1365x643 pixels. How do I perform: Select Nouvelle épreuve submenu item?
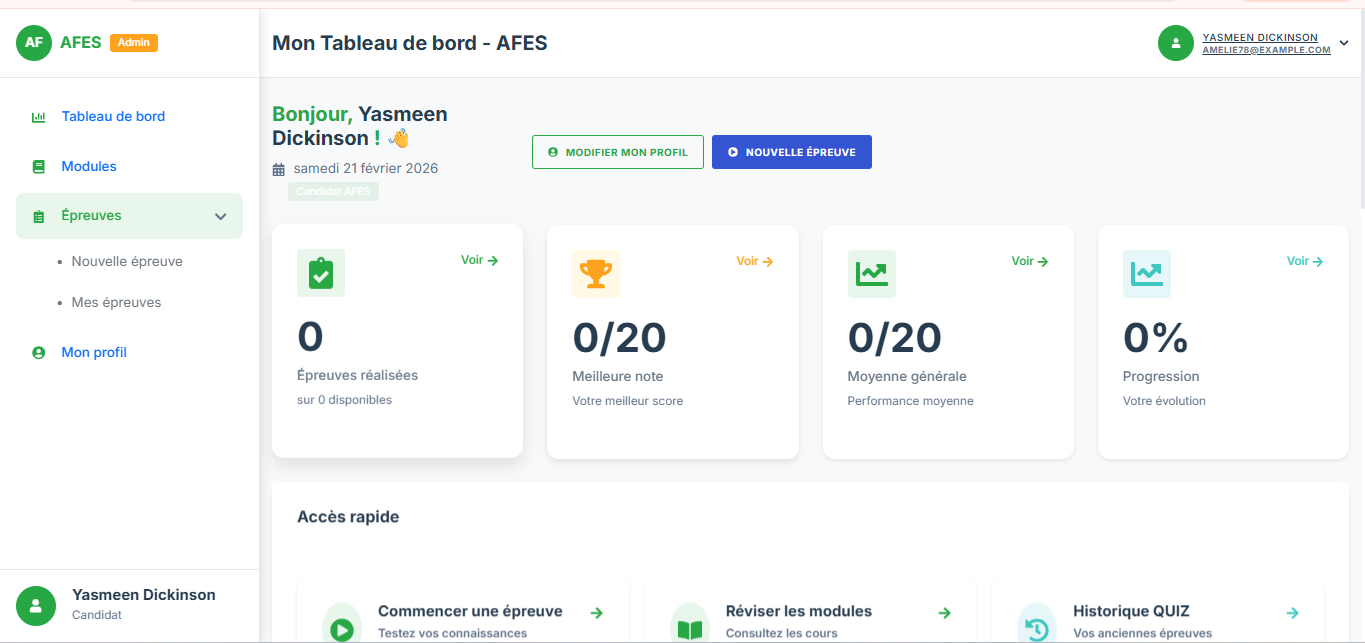(x=127, y=261)
